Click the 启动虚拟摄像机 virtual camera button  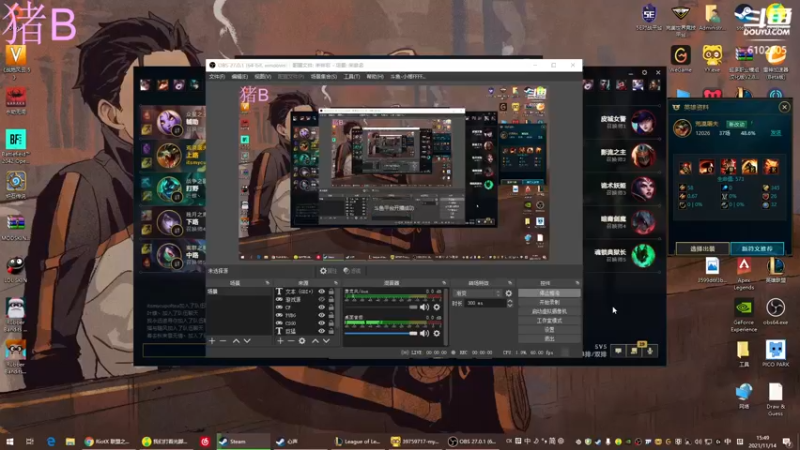(549, 311)
